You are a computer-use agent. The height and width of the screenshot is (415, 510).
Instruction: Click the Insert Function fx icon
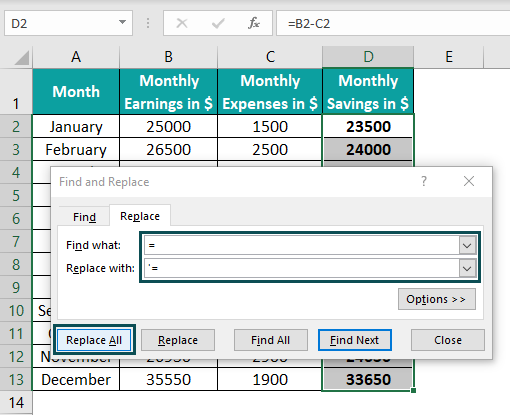(254, 23)
